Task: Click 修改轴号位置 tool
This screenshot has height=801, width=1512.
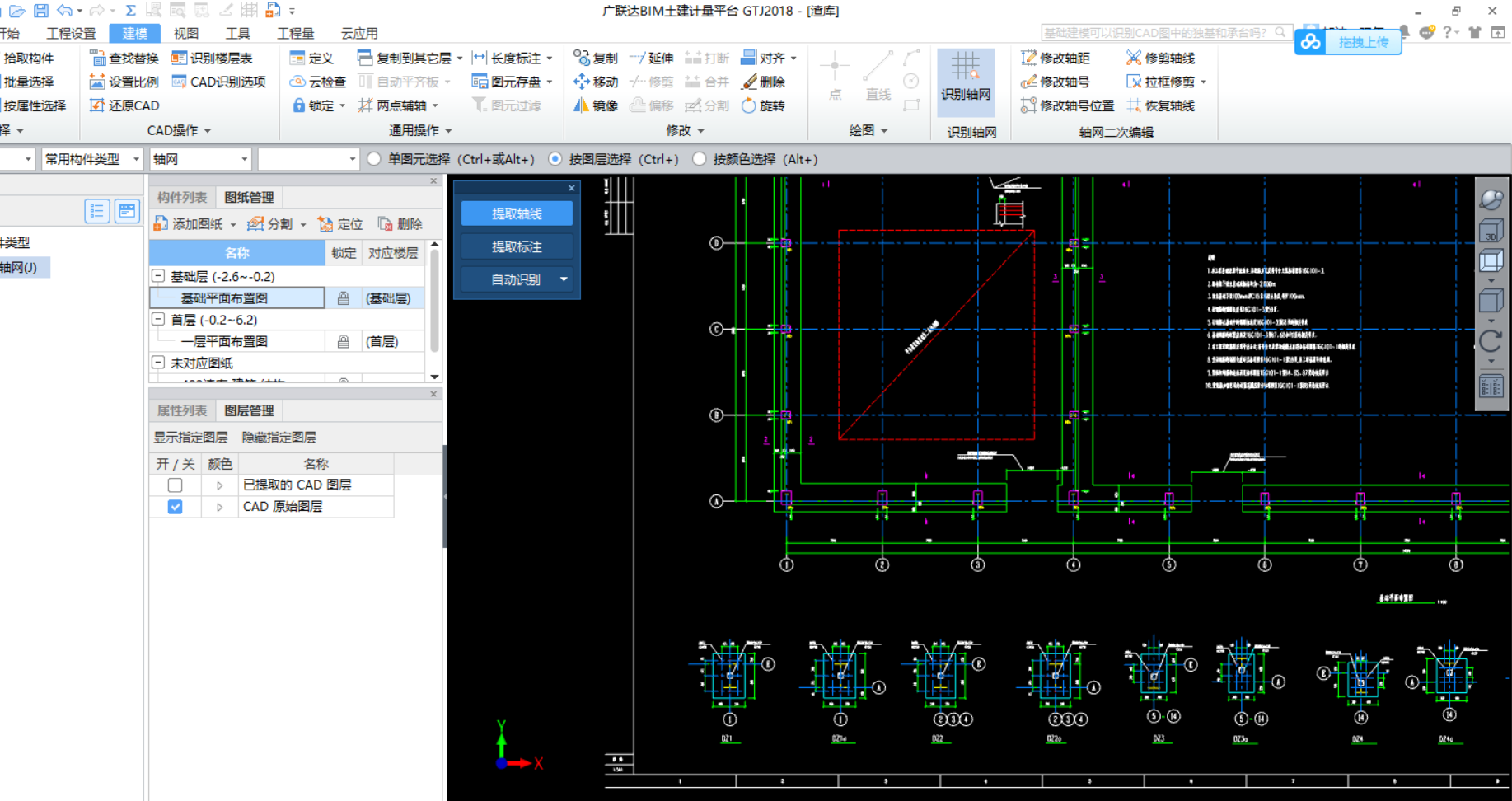Action: pos(1067,105)
